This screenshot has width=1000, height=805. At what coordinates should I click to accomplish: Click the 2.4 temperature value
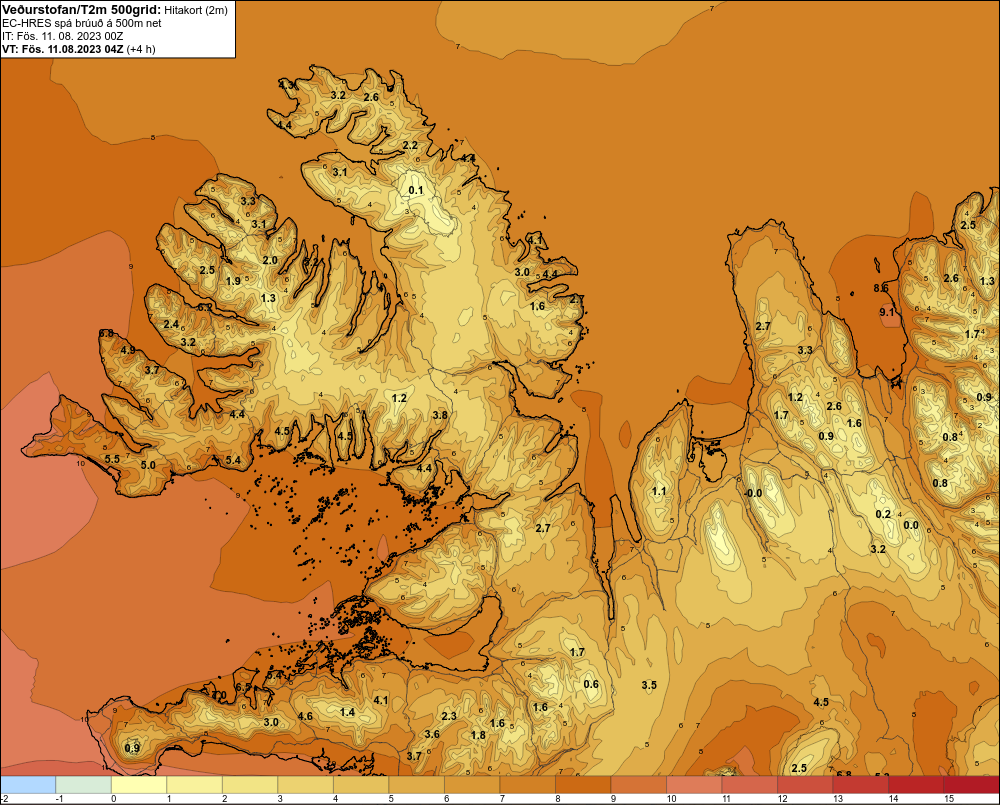pos(171,324)
